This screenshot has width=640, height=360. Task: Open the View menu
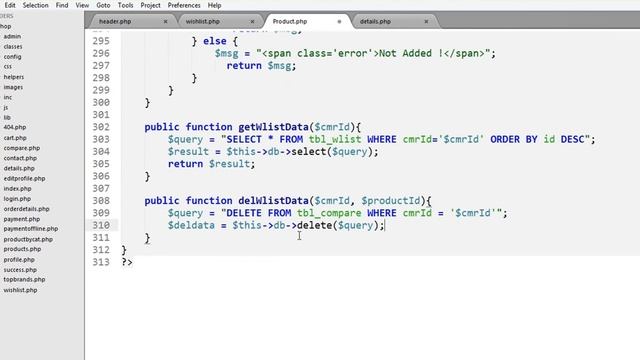click(x=82, y=5)
